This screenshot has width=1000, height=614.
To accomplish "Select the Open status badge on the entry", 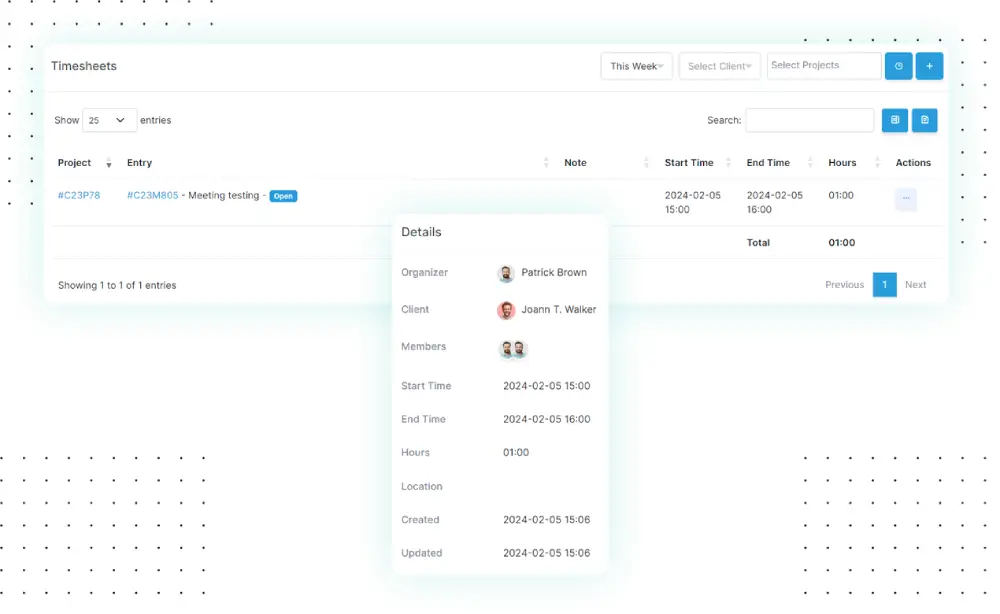I will pos(283,195).
